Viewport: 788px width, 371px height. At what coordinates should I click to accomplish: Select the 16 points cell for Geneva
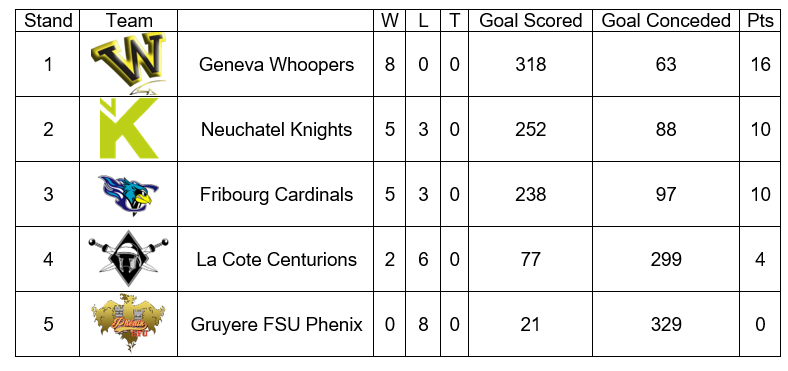759,64
